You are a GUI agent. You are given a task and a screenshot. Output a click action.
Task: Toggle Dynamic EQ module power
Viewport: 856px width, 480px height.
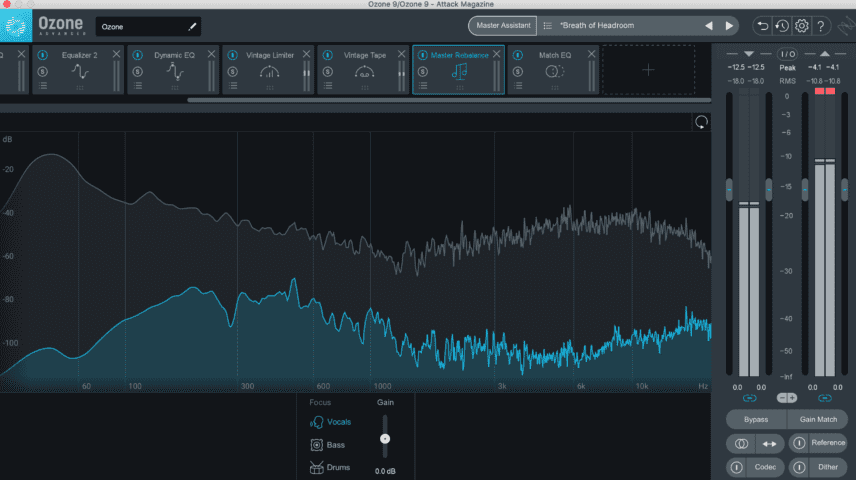[x=138, y=55]
